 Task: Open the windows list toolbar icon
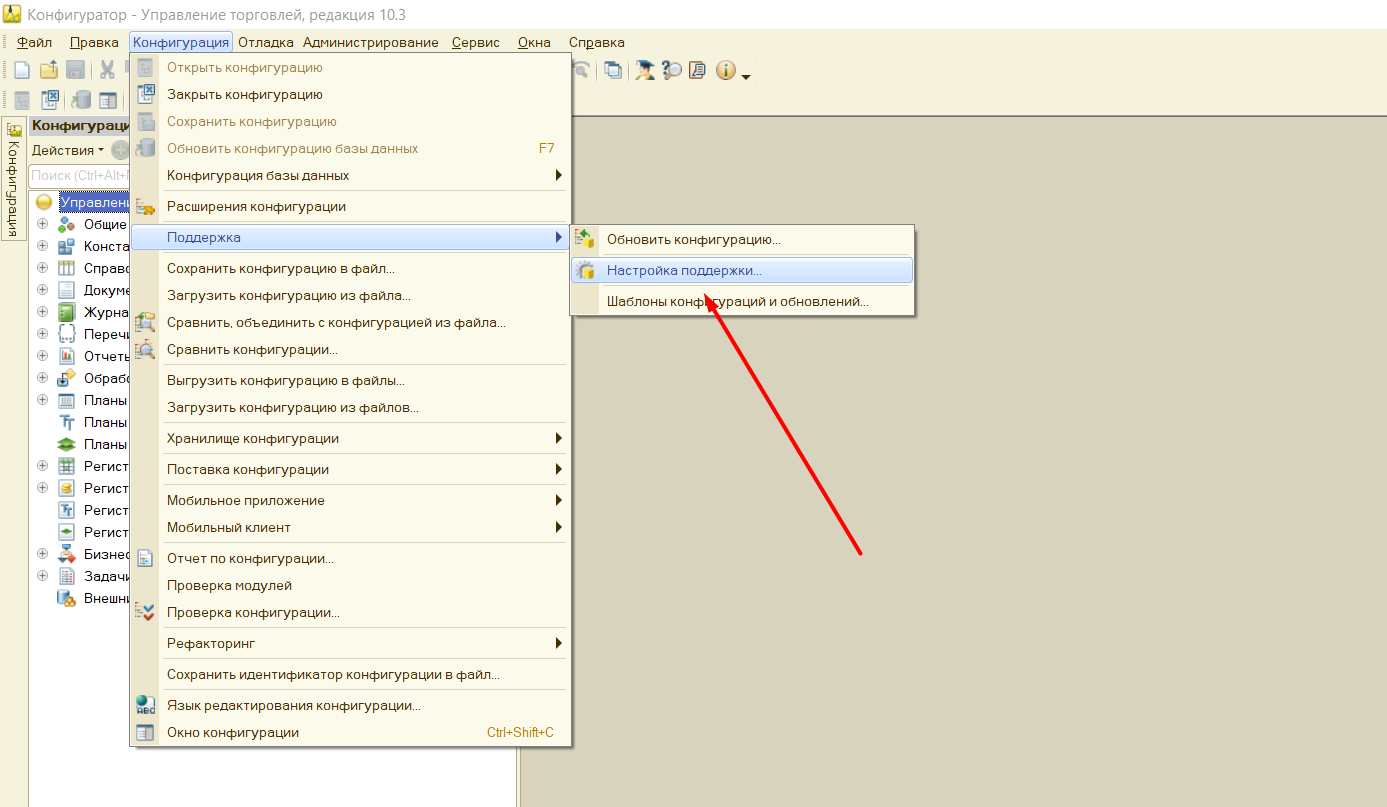613,70
